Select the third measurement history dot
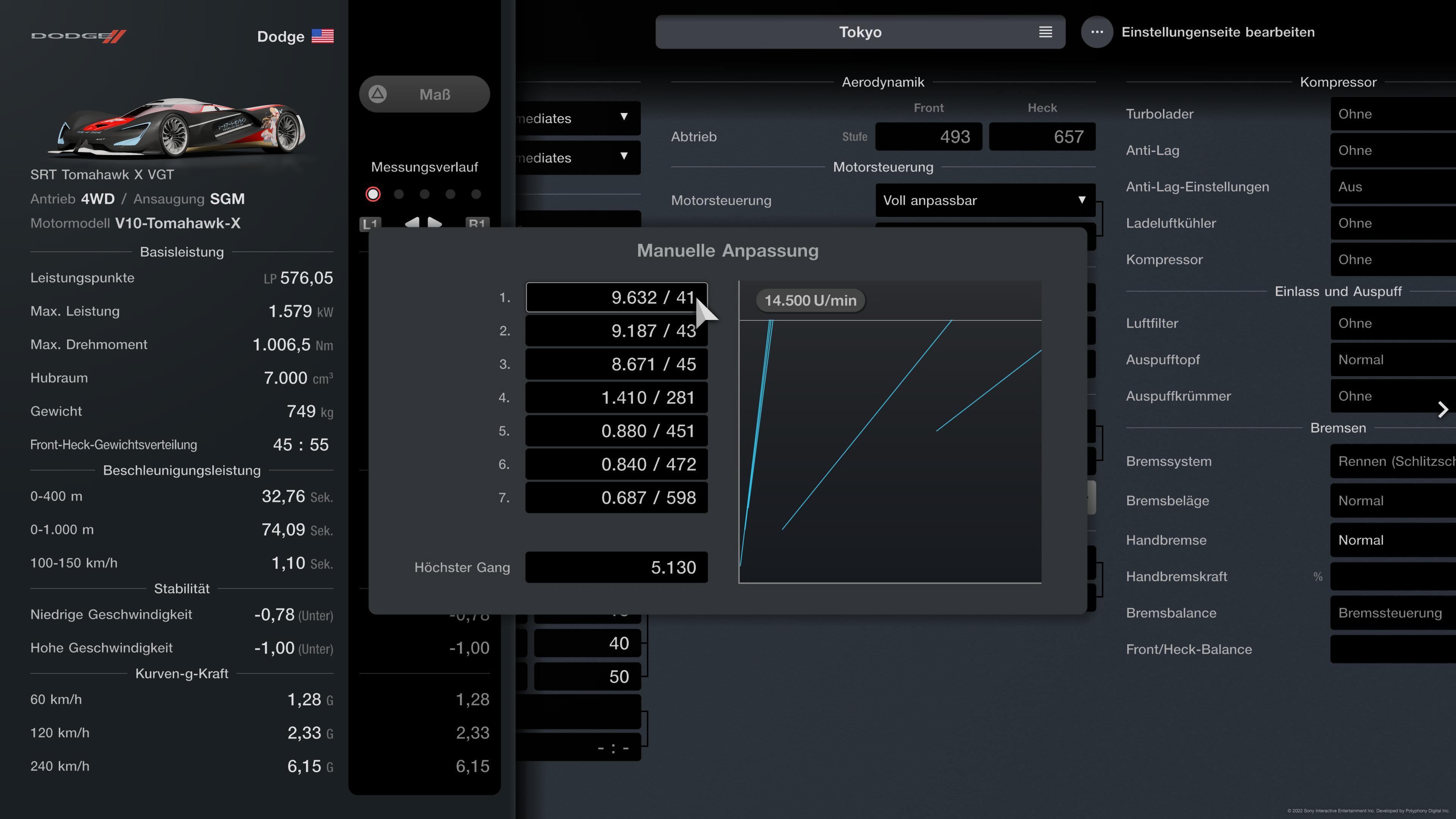This screenshot has width=1456, height=819. pyautogui.click(x=425, y=195)
